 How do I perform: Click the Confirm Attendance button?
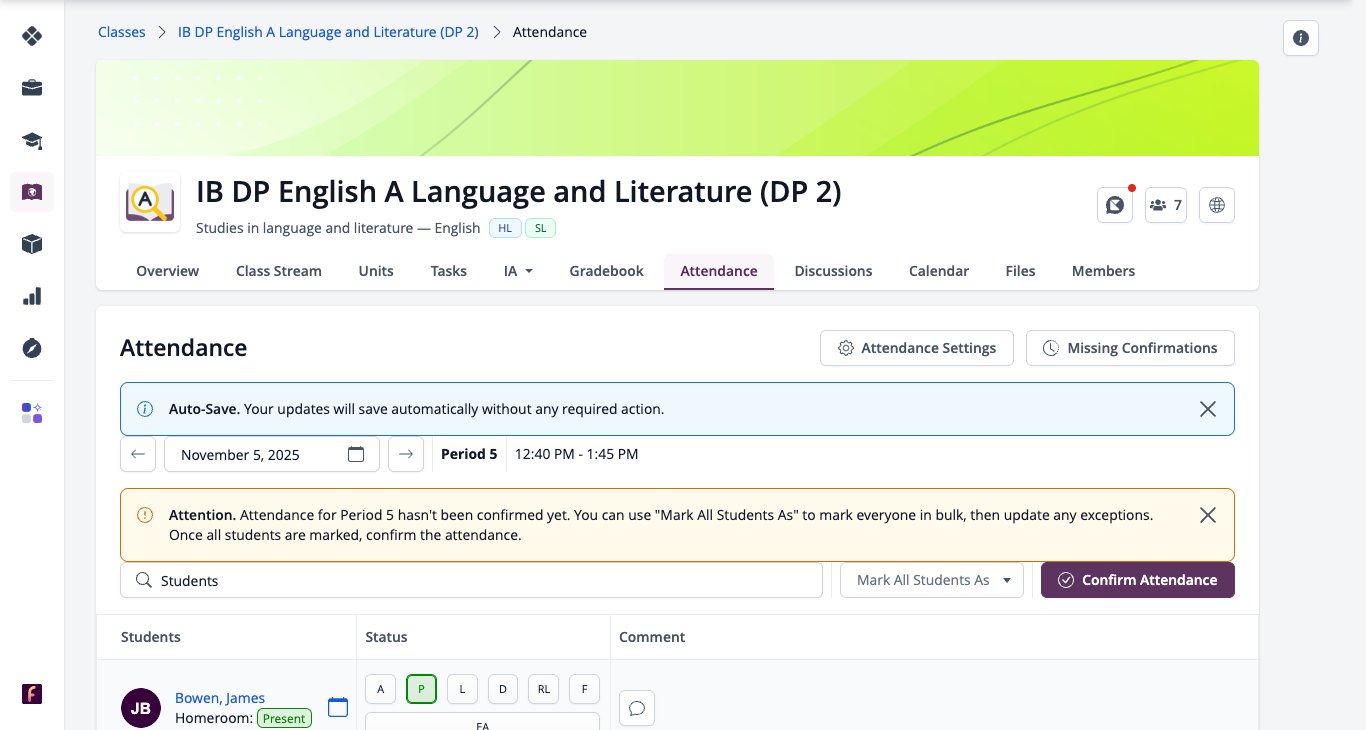[x=1138, y=580]
